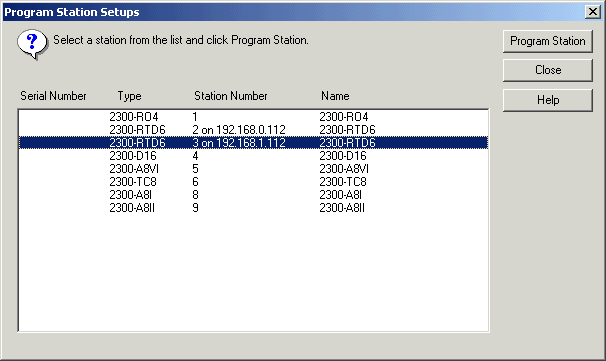
Task: Click the name 2300-A8II in Name column
Action: pos(342,208)
